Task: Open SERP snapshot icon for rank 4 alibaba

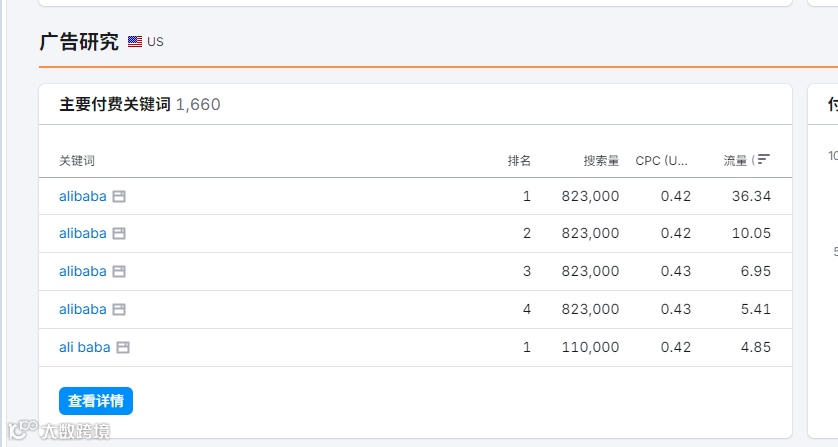Action: point(119,310)
